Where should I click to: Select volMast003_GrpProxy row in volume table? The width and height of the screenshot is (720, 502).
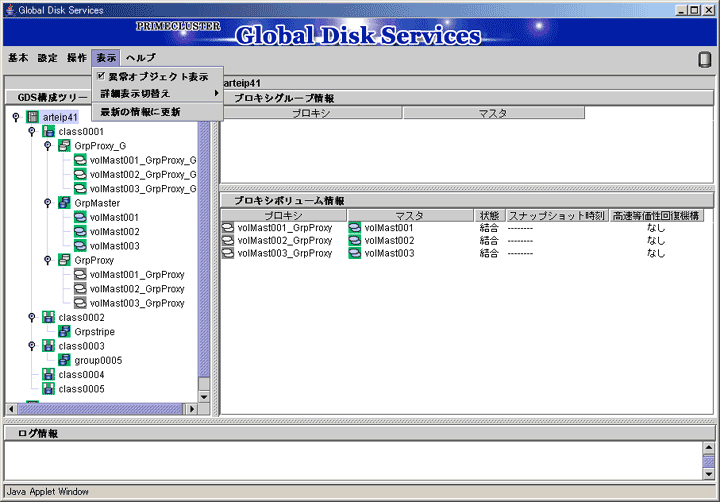tap(463, 253)
